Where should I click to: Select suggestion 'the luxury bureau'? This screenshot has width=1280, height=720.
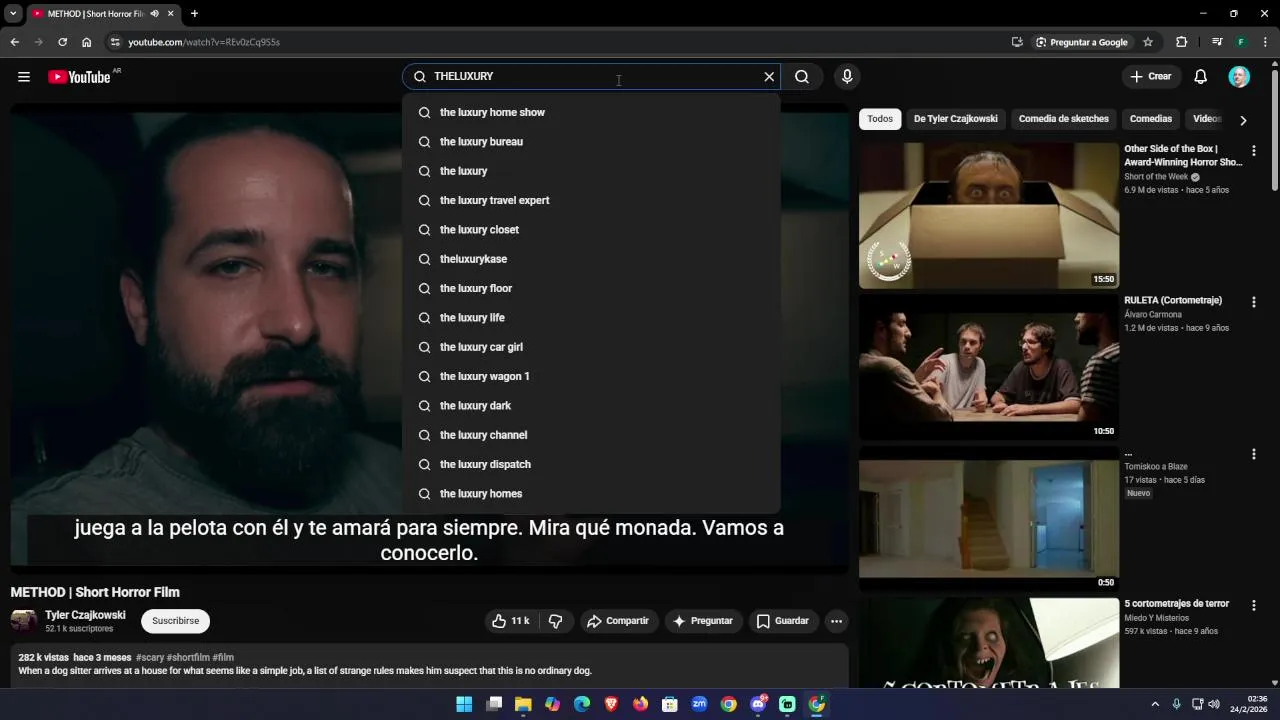(591, 142)
